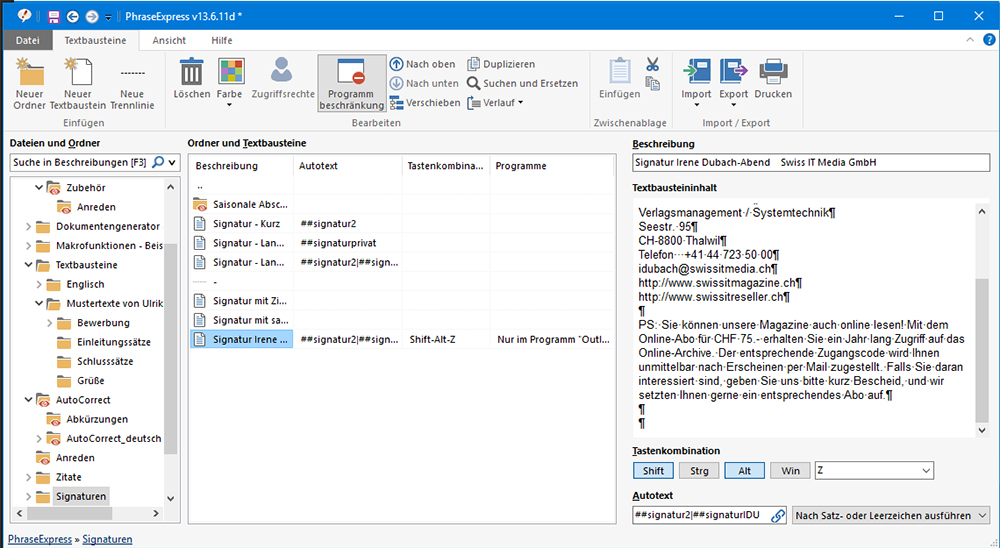The height and width of the screenshot is (548, 1000).
Task: Collapse the Zubehör folder
Action: tap(39, 188)
